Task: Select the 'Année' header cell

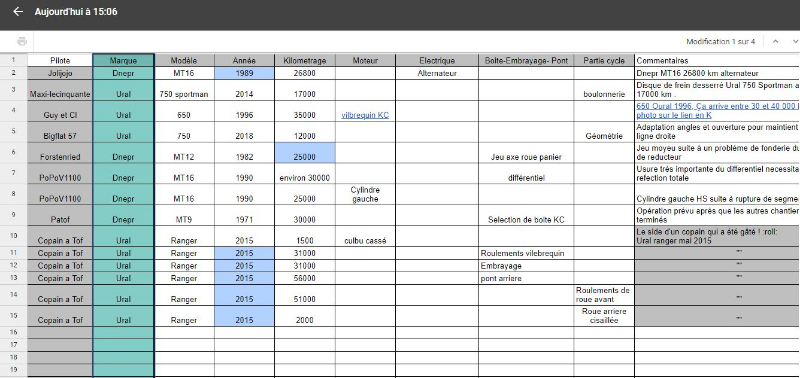Action: pyautogui.click(x=244, y=60)
